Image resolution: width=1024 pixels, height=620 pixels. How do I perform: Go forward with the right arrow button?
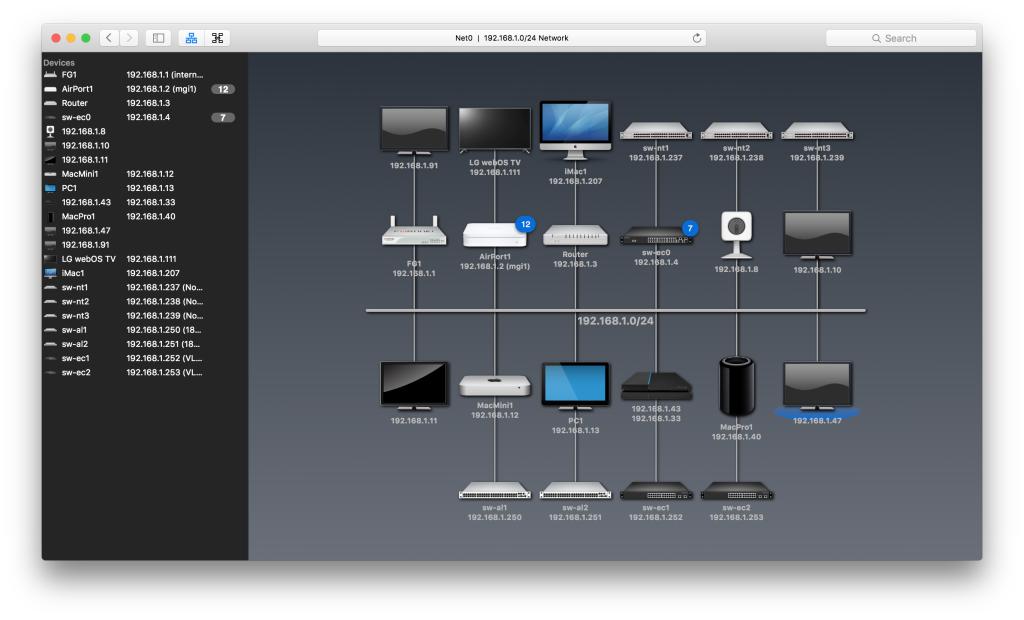[129, 38]
